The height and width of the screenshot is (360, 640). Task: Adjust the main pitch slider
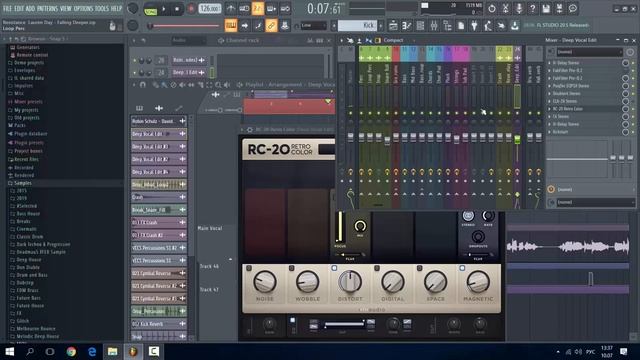tap(184, 26)
